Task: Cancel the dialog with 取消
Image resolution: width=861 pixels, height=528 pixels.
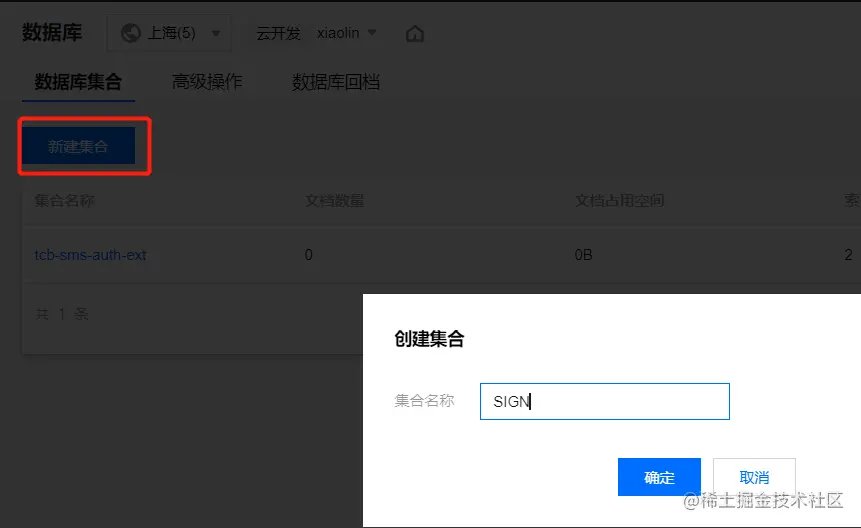Action: tap(754, 477)
